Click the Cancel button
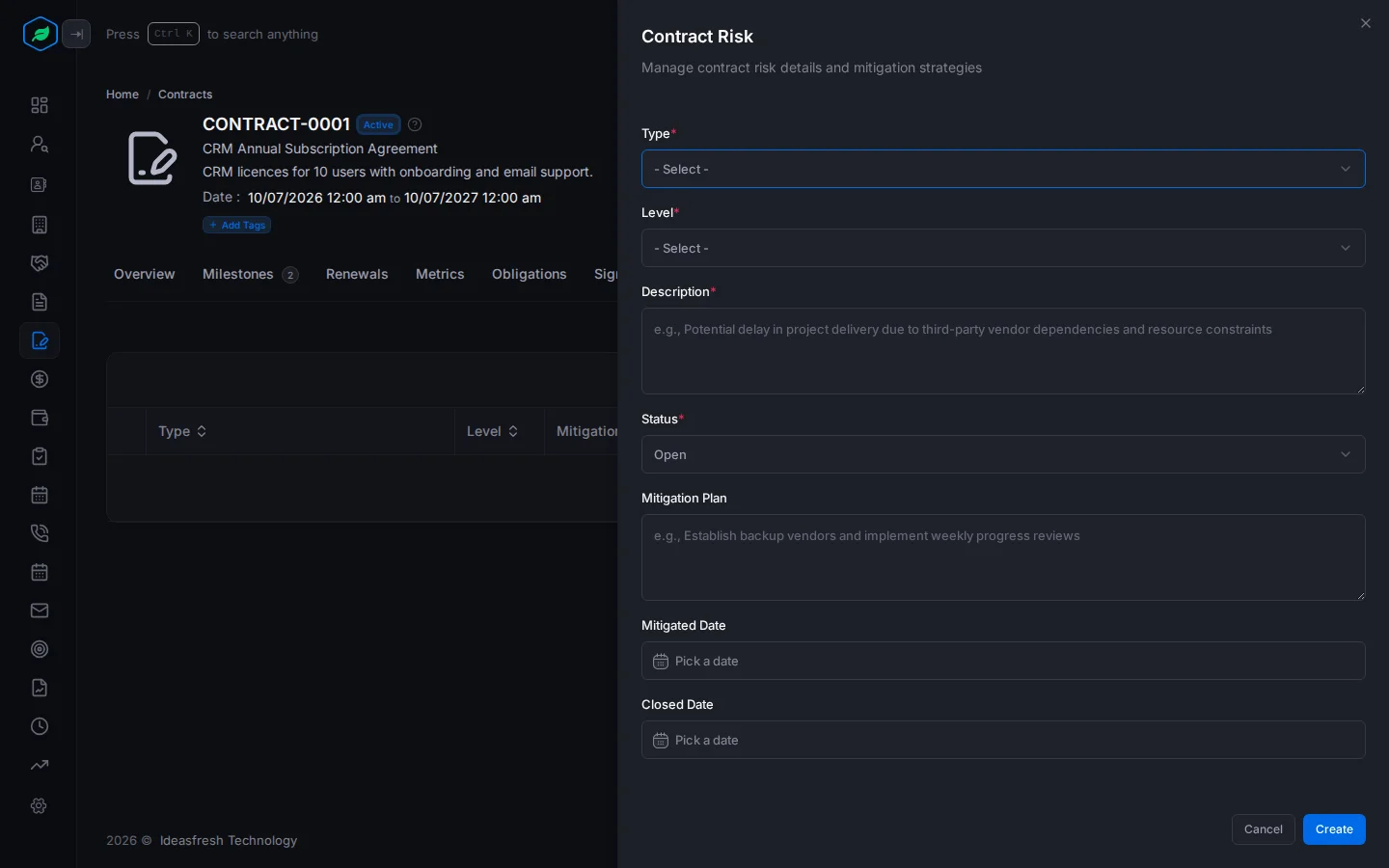 [1264, 829]
